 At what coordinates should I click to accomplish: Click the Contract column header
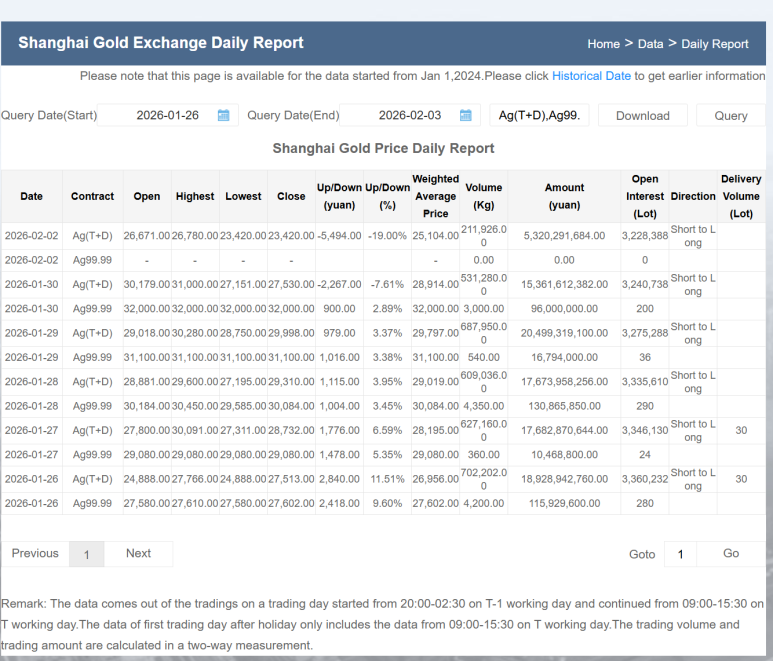click(92, 196)
